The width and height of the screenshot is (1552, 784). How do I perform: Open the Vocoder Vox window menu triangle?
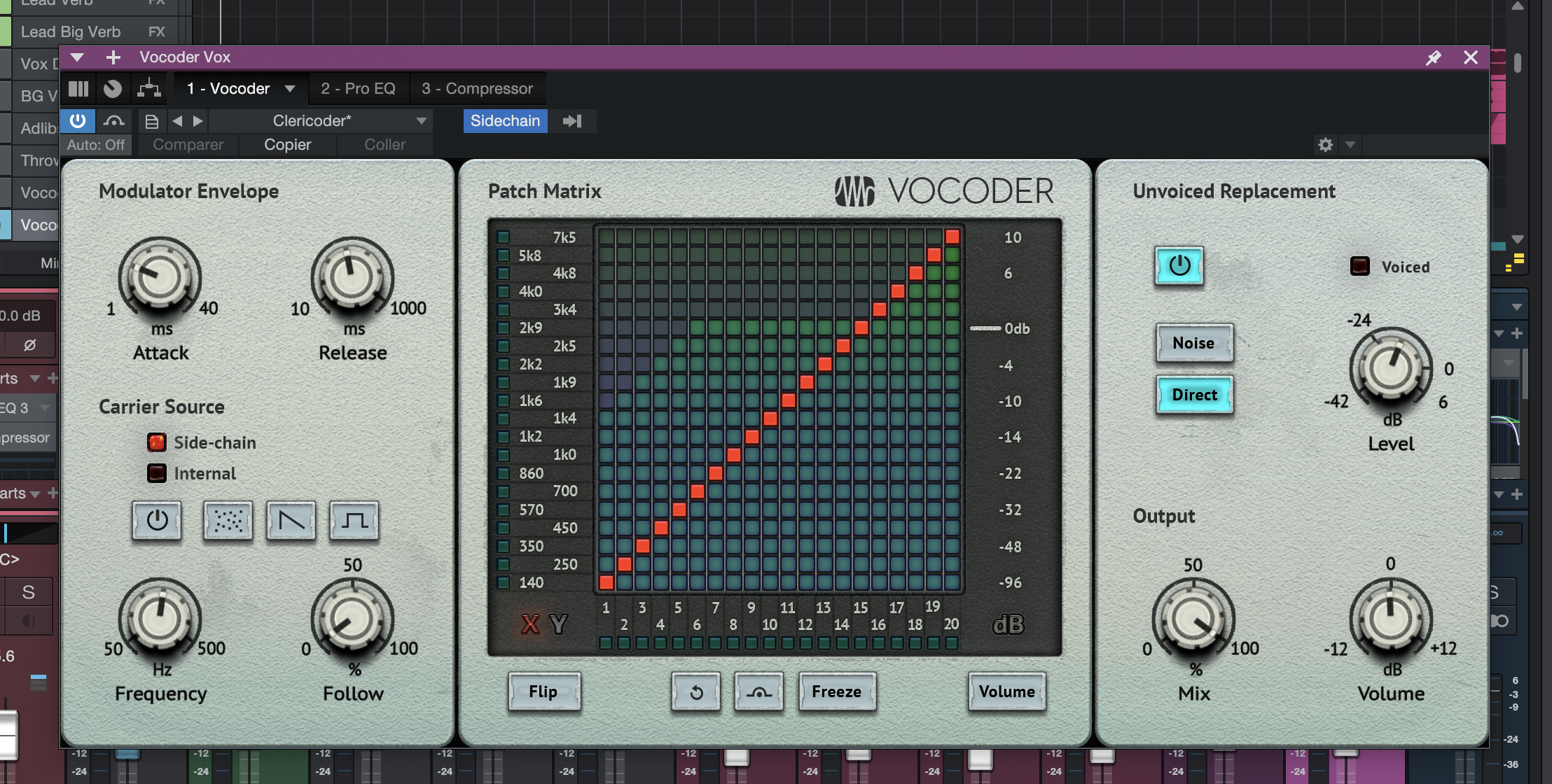(x=77, y=57)
